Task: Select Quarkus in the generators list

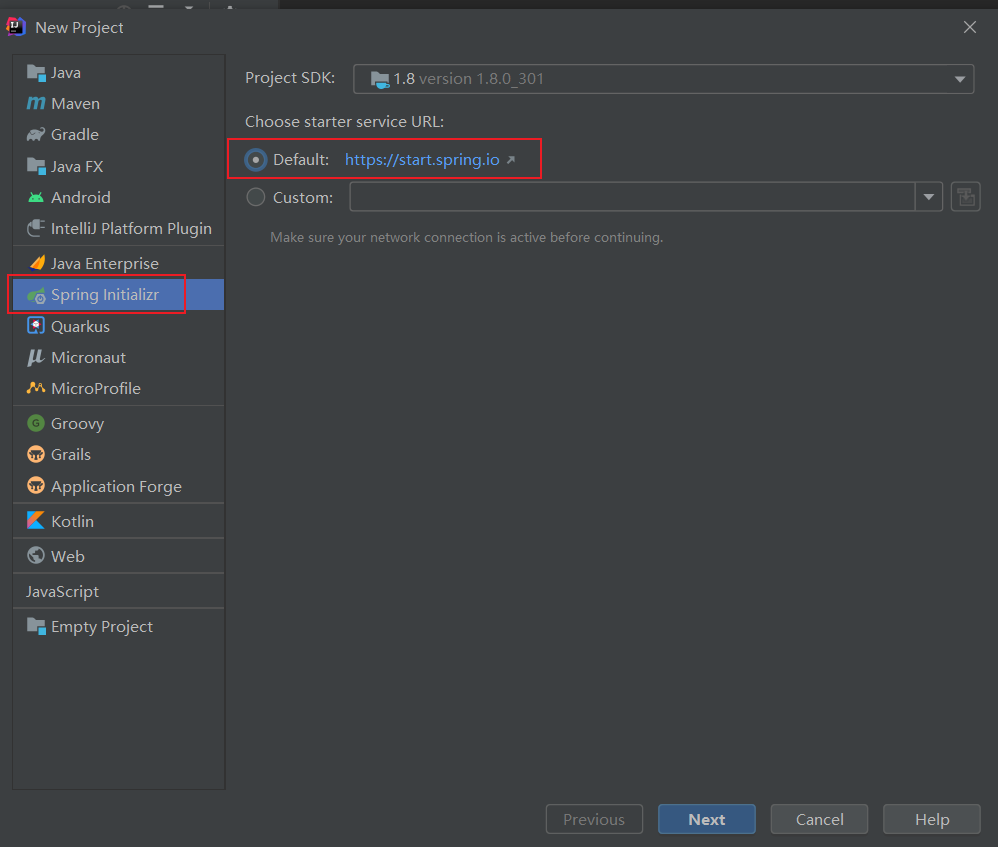Action: click(x=118, y=326)
